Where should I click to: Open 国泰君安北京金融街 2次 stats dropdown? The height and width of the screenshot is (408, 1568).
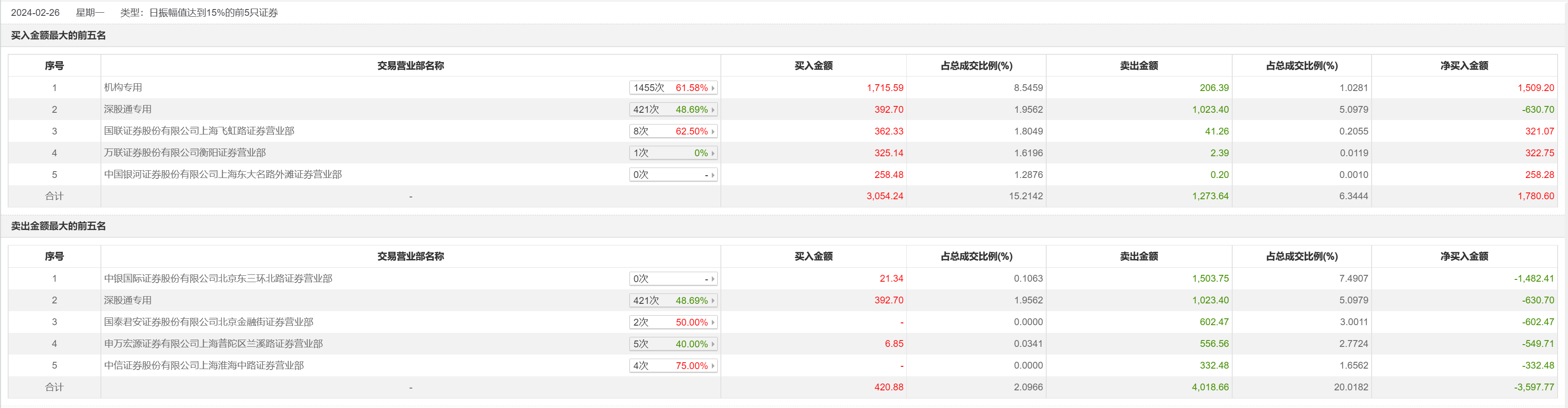672,322
